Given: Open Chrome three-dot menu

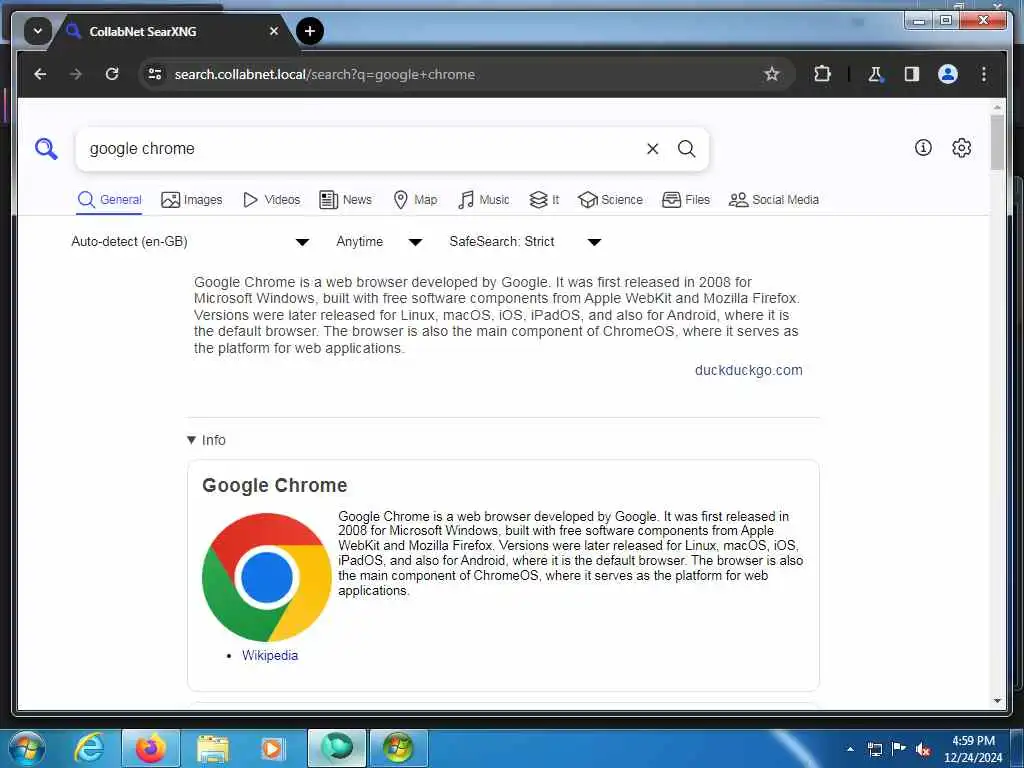Looking at the screenshot, I should tap(984, 74).
